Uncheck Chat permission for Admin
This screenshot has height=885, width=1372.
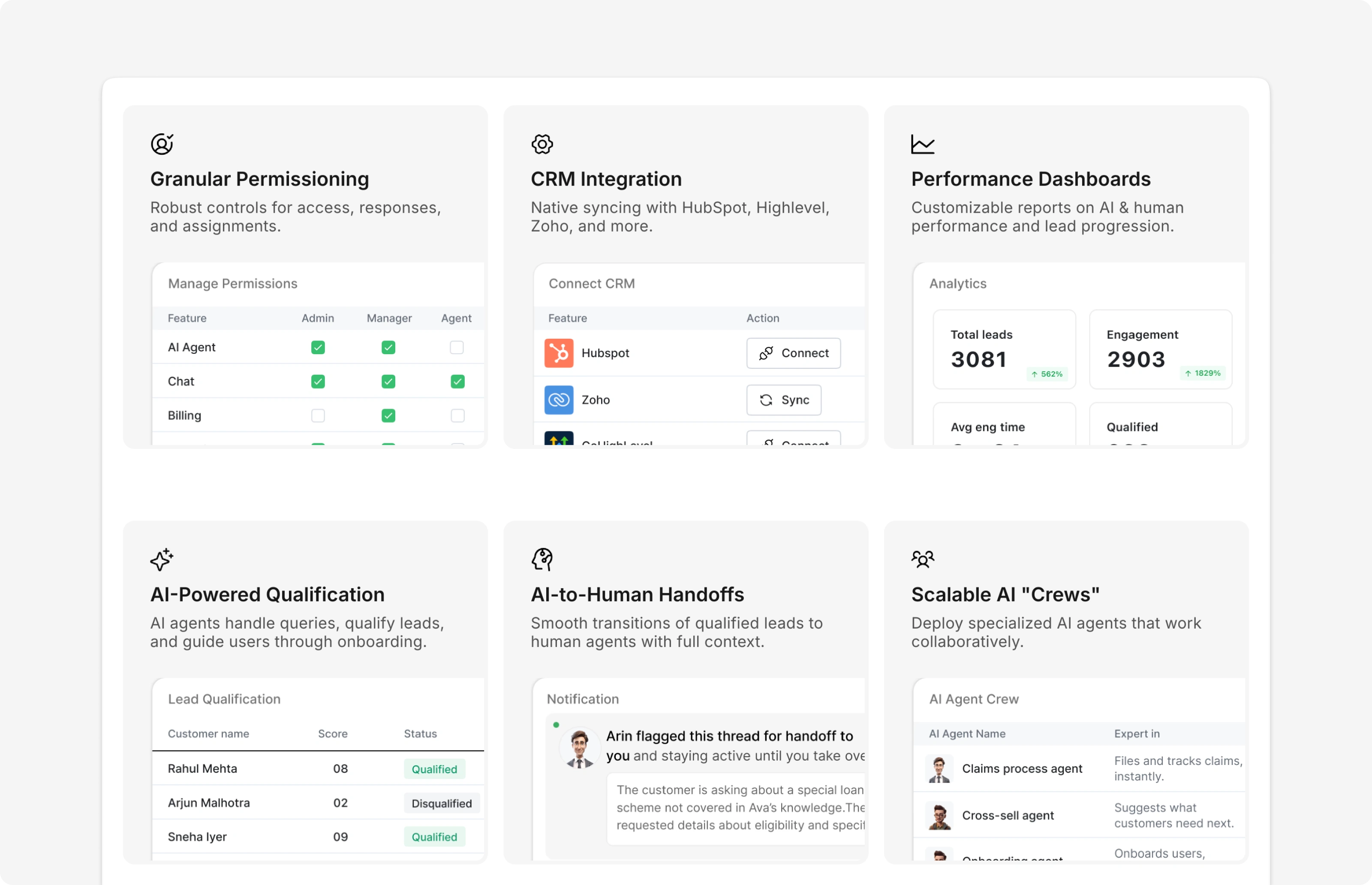[x=318, y=382]
